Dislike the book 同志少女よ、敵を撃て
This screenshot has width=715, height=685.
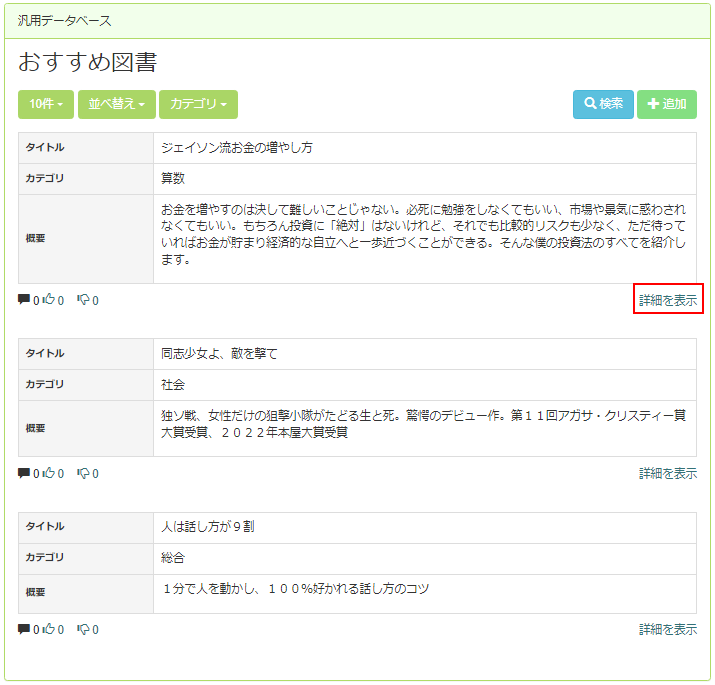click(83, 473)
